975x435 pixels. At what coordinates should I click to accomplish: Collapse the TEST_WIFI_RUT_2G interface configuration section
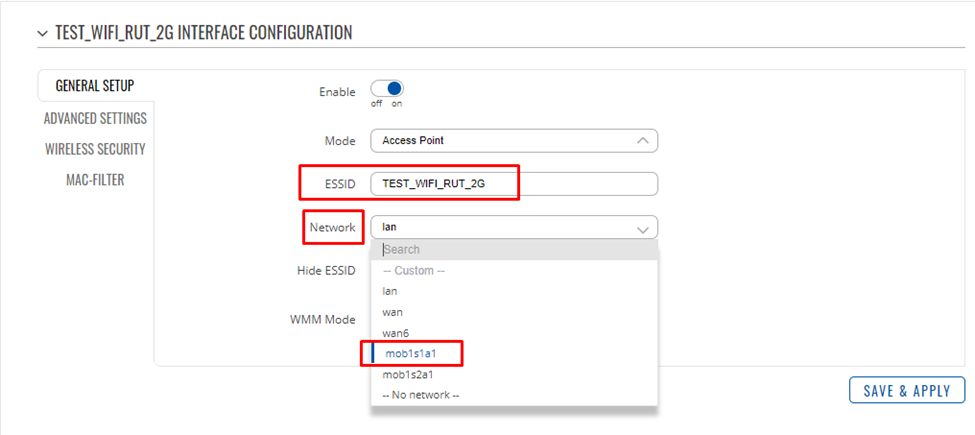click(42, 33)
